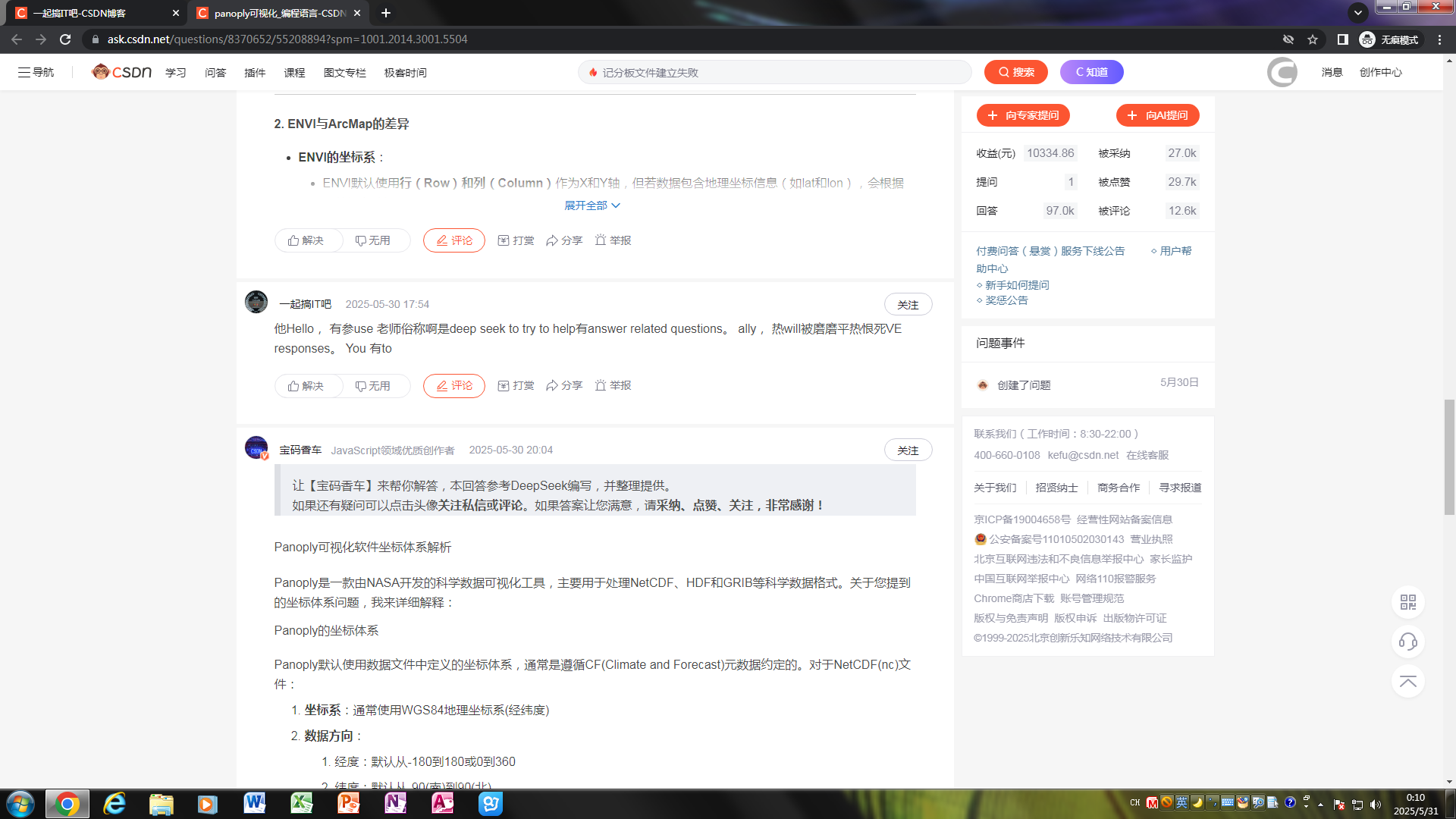Click the page vertical scrollbar thumb
The height and width of the screenshot is (819, 1456).
(1449, 457)
